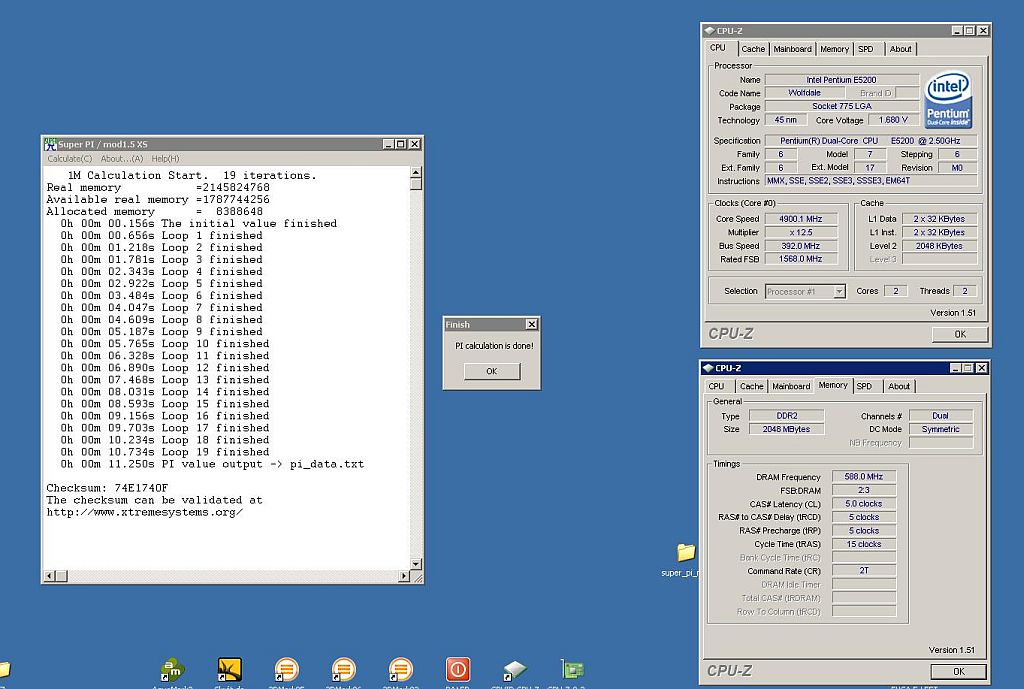The width and height of the screenshot is (1024, 689).
Task: Switch to About tab in lower CPU-Z
Action: click(x=899, y=386)
